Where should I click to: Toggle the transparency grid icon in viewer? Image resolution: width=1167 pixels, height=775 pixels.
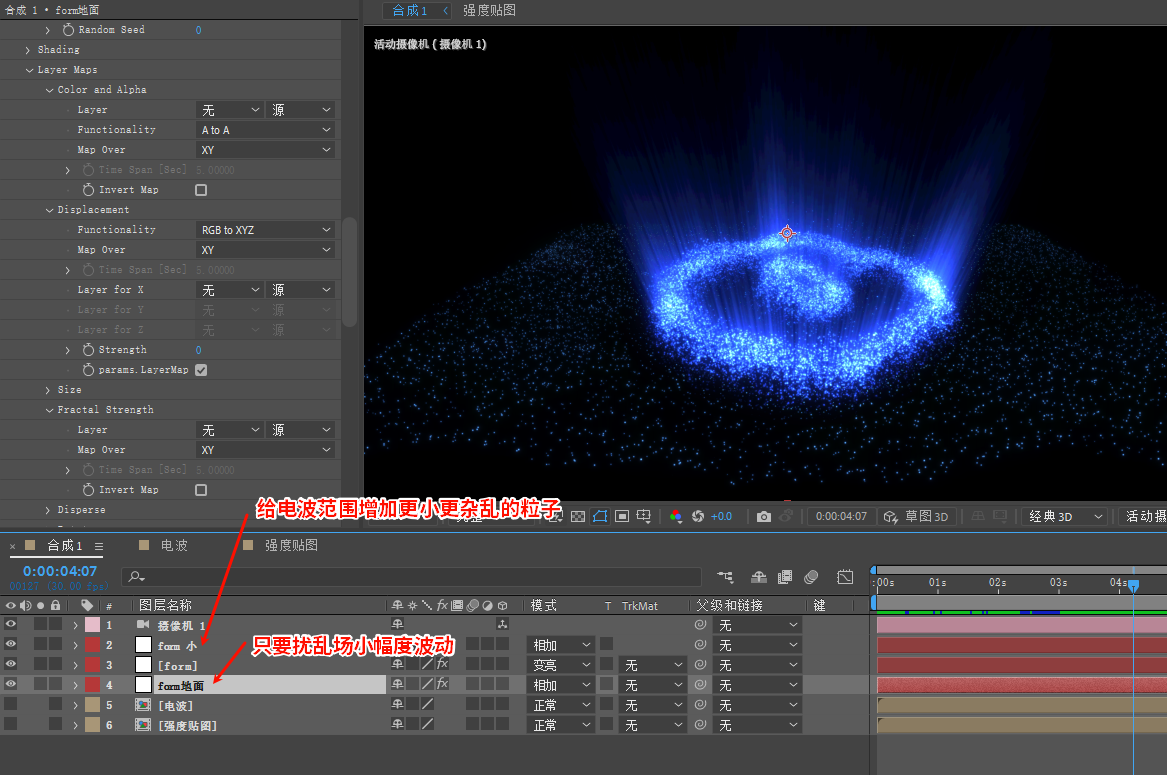point(578,517)
